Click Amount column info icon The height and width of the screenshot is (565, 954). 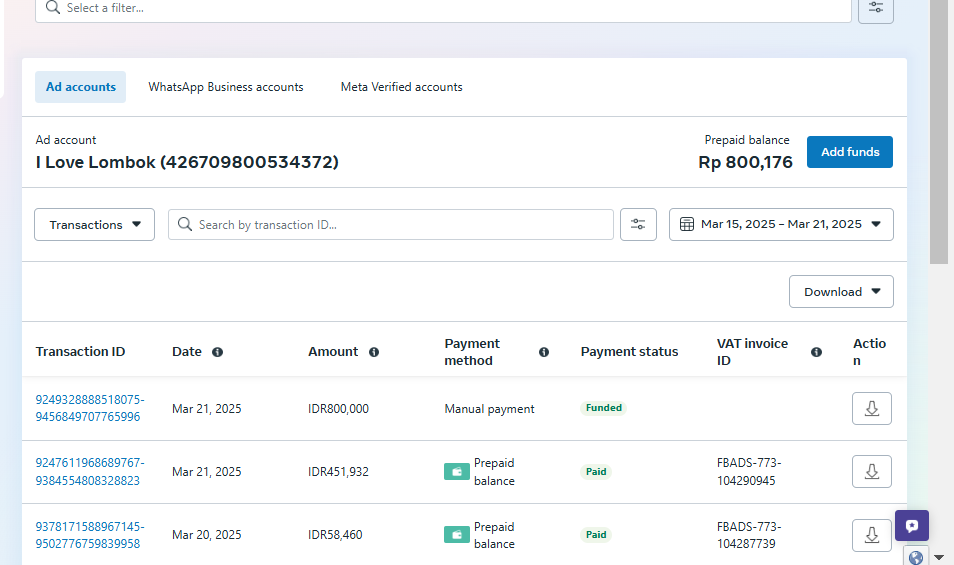point(374,352)
